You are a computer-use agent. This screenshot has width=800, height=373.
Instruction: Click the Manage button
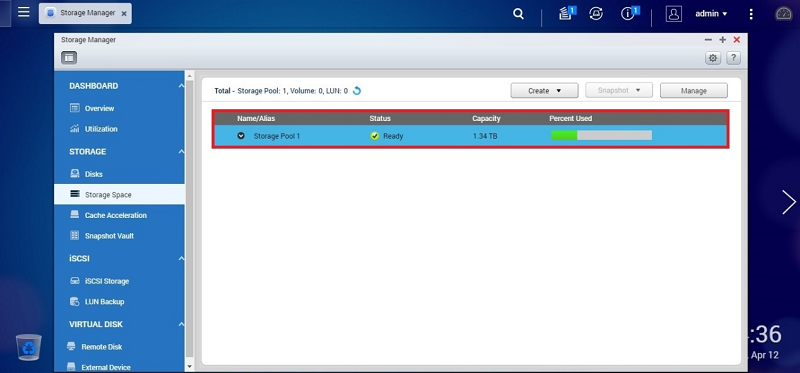click(694, 91)
